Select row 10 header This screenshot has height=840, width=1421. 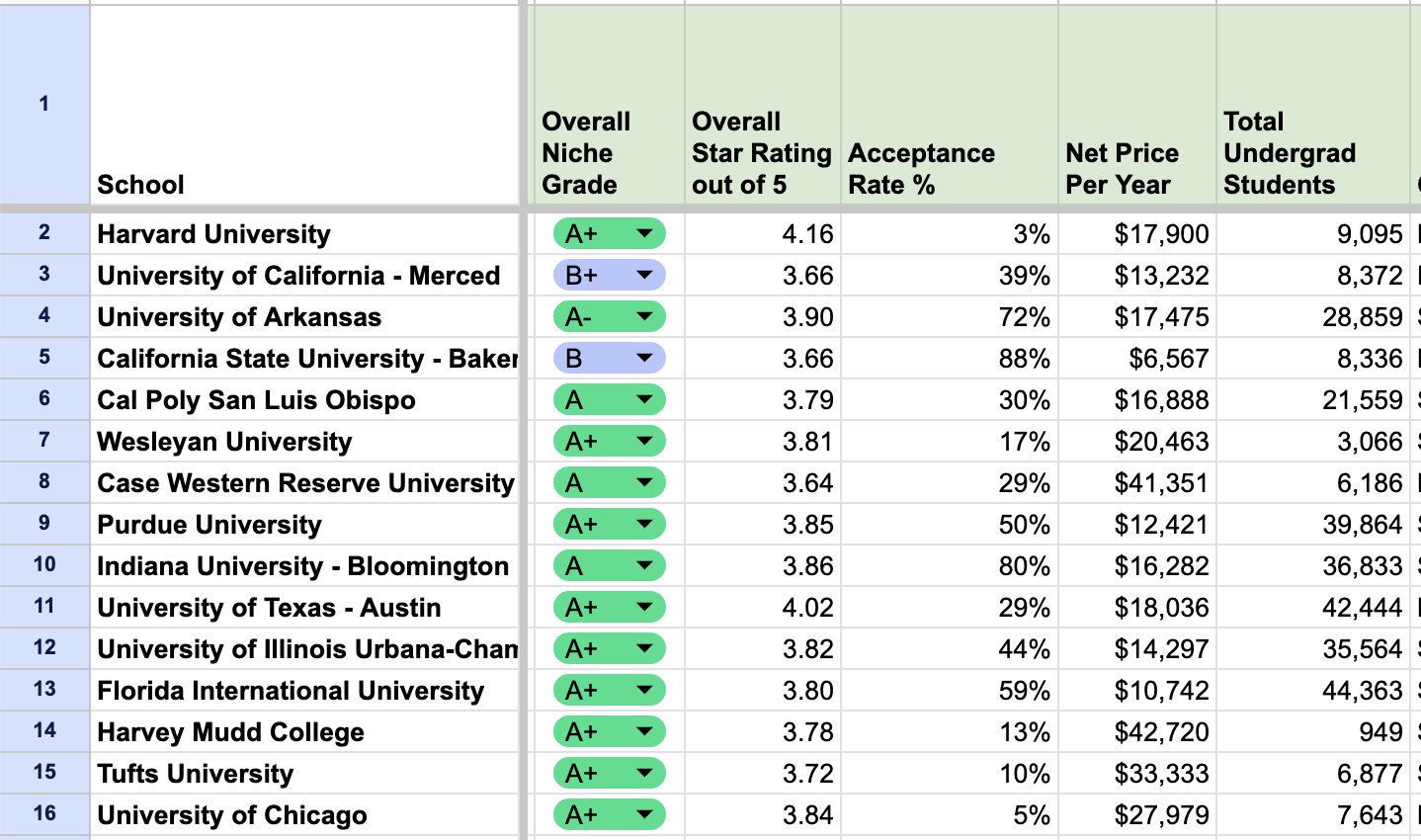click(44, 565)
